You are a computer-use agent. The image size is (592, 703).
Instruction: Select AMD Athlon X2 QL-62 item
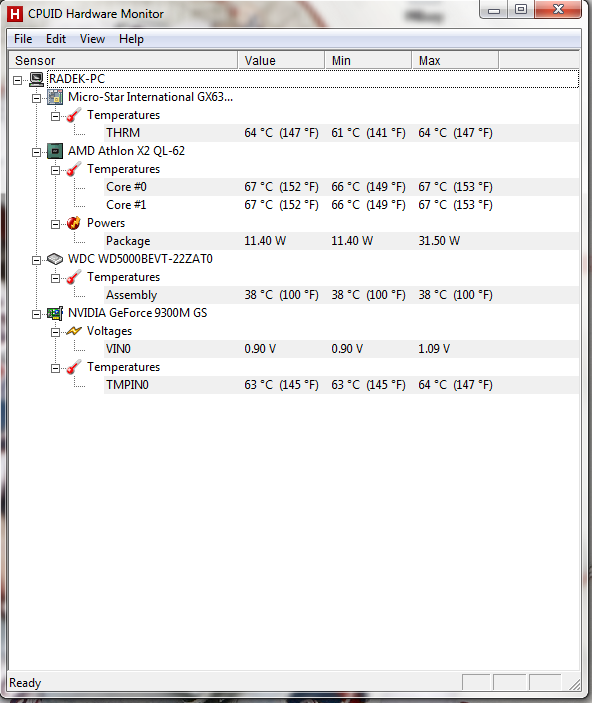(126, 151)
